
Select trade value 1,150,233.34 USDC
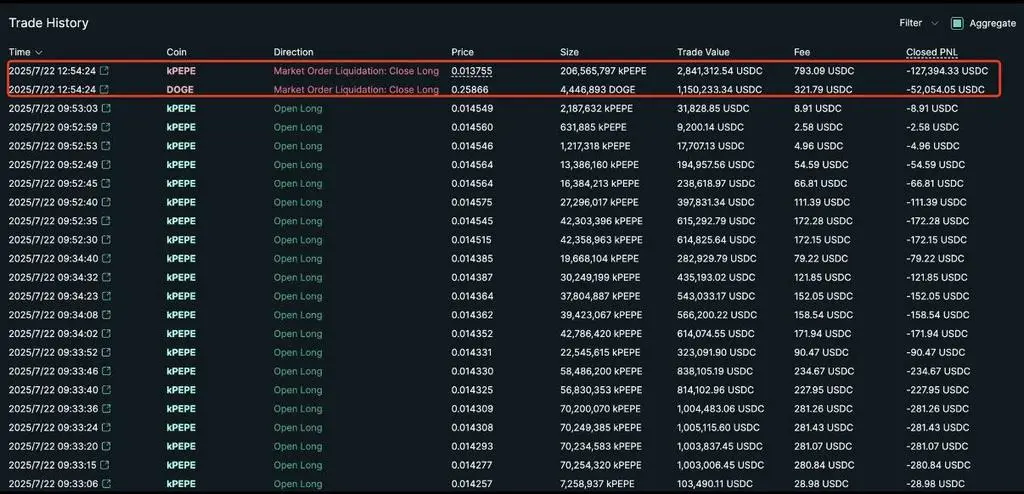coord(720,90)
